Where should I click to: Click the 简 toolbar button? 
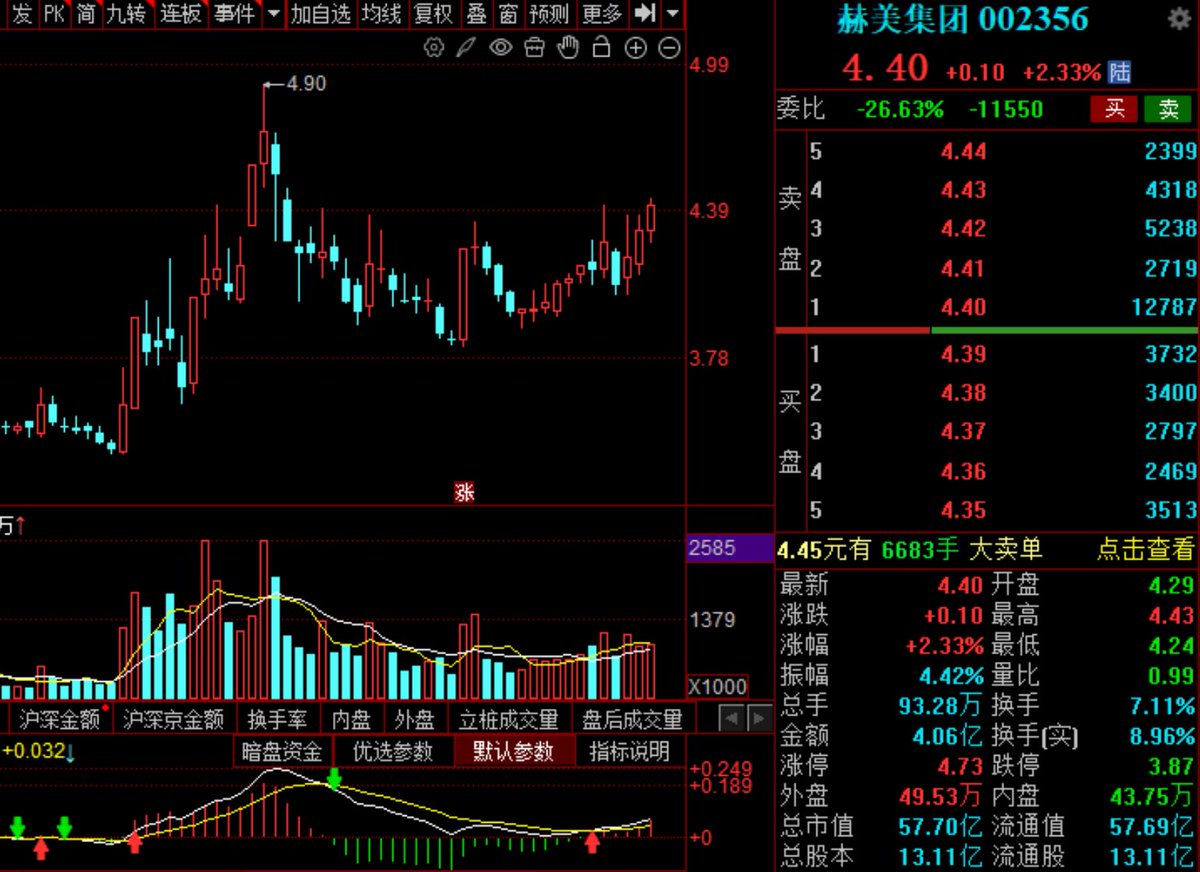click(87, 14)
